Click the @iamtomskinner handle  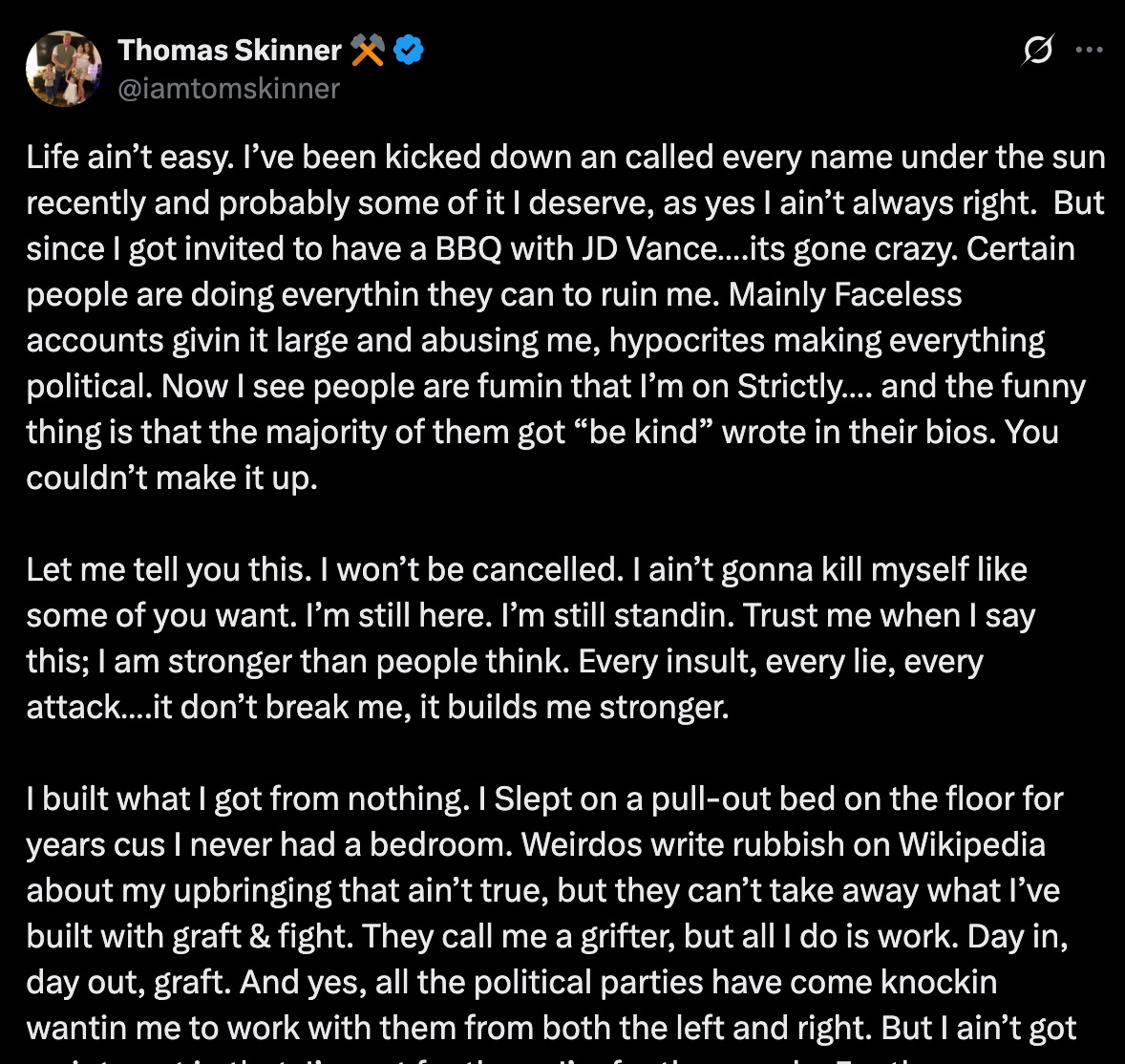tap(227, 88)
